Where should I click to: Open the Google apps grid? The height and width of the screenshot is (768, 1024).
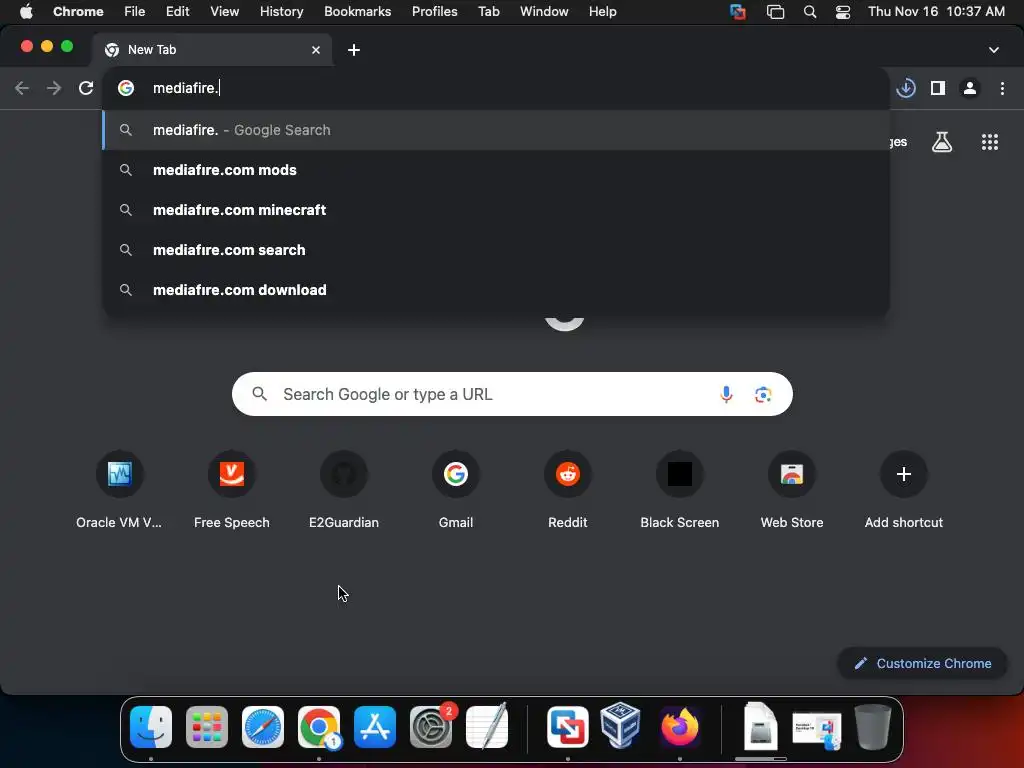[990, 142]
